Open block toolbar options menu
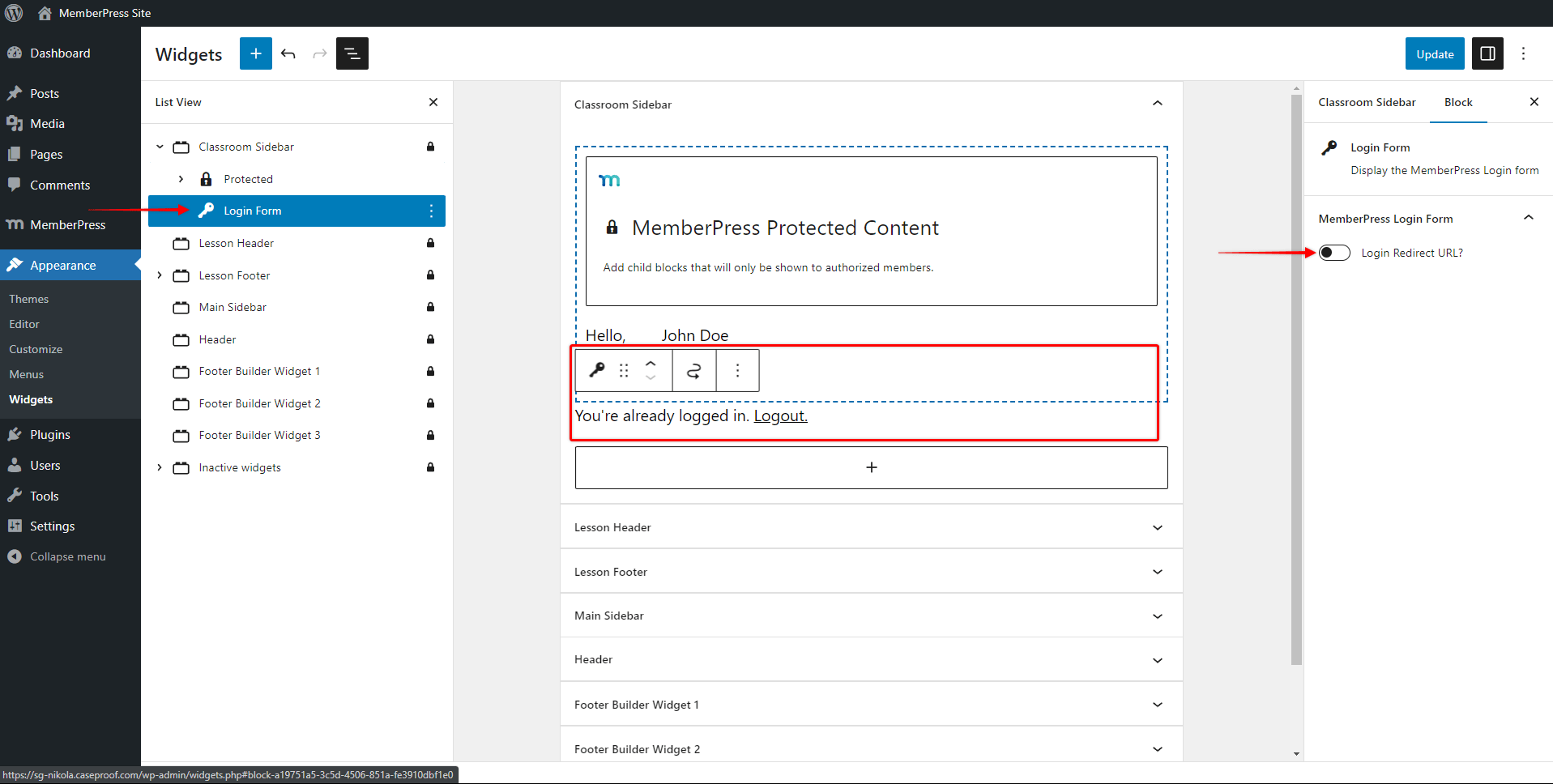This screenshot has height=784, width=1553. pos(737,371)
